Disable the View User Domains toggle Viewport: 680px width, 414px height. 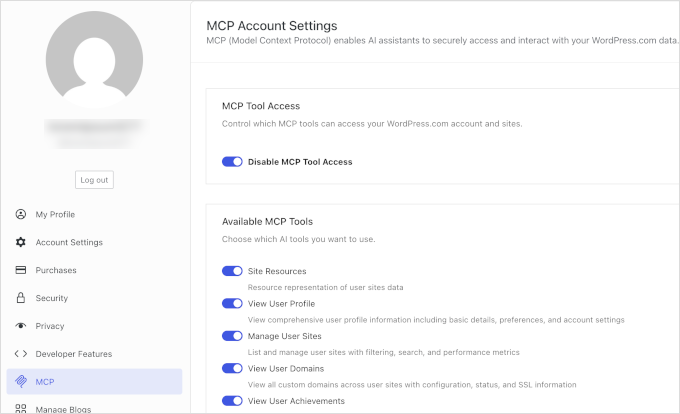click(232, 368)
